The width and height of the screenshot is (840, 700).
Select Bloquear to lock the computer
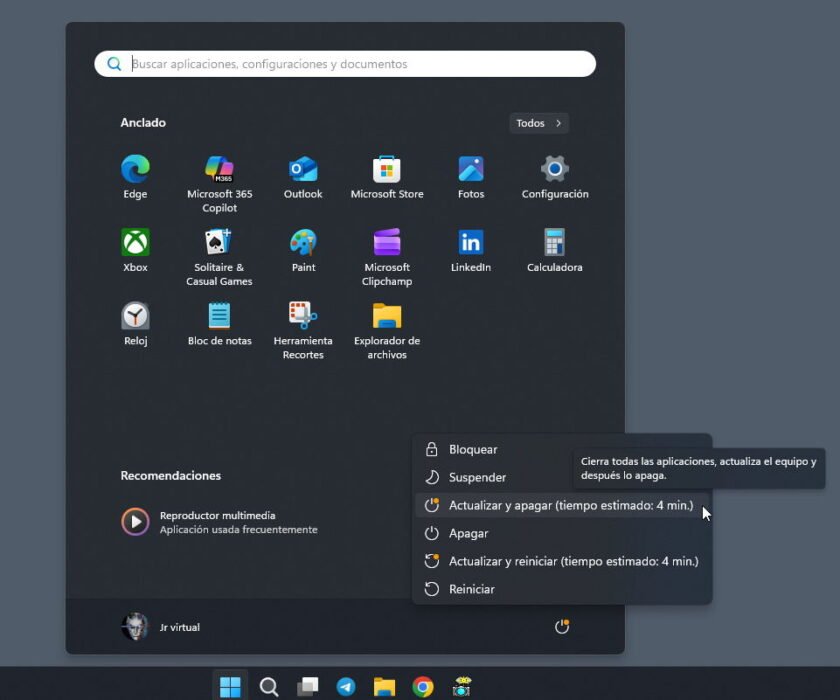click(475, 449)
